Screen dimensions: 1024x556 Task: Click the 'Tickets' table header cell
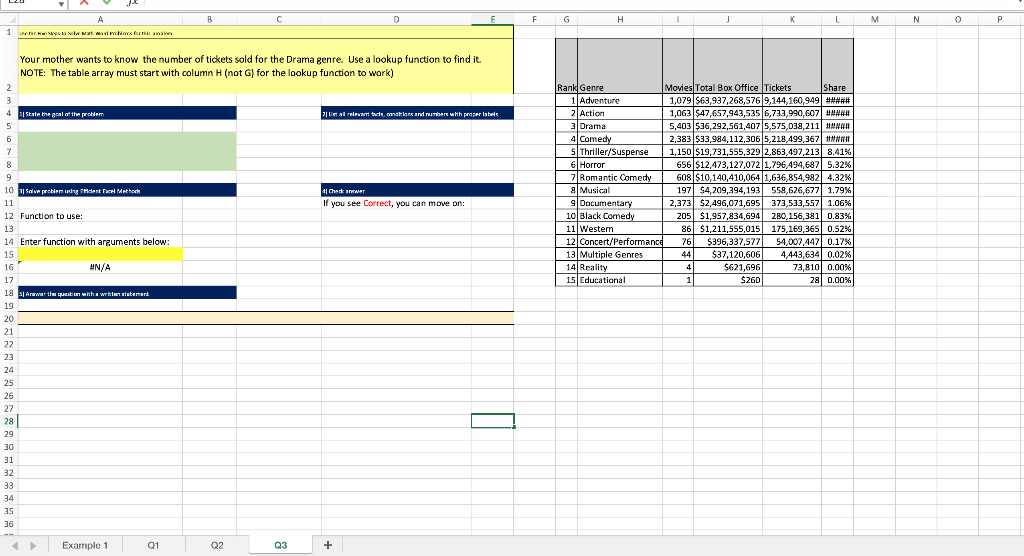click(792, 66)
